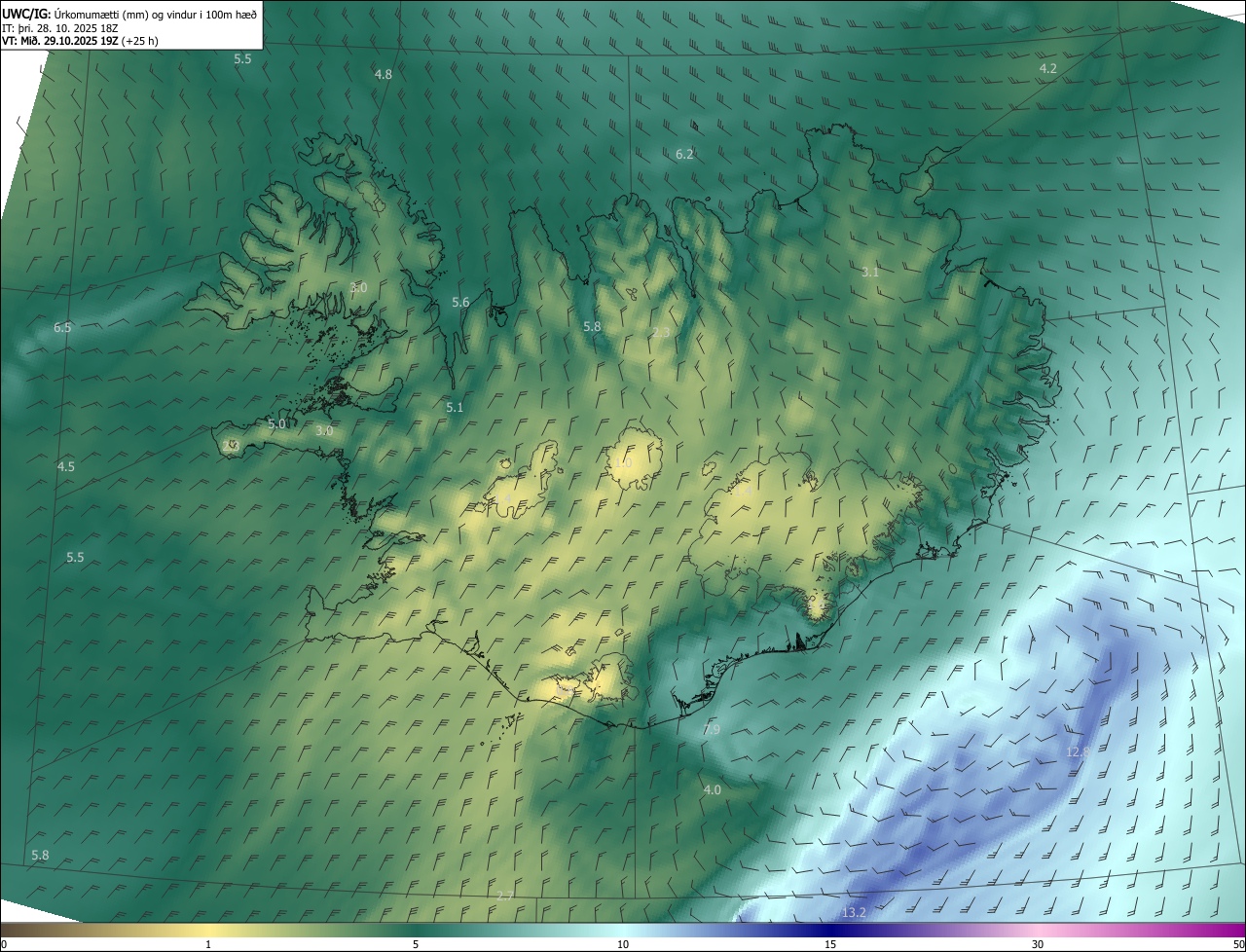Click the 4.8 value label on map
The width and height of the screenshot is (1246, 952).
click(384, 75)
